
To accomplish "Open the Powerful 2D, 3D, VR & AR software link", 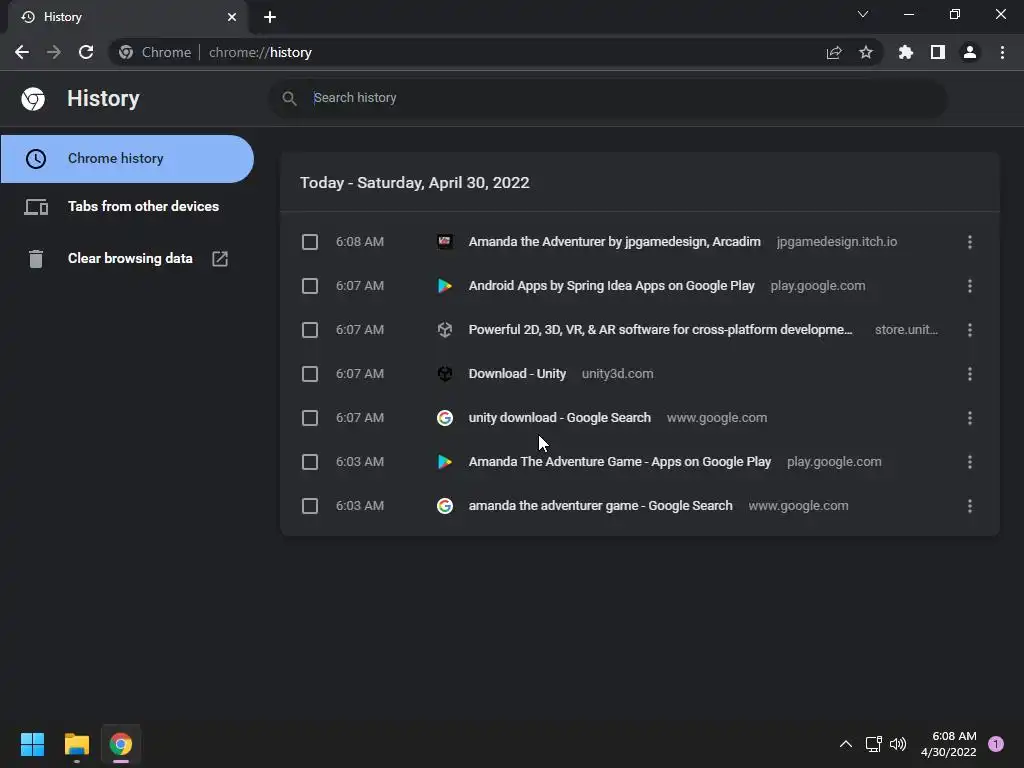I will [660, 330].
